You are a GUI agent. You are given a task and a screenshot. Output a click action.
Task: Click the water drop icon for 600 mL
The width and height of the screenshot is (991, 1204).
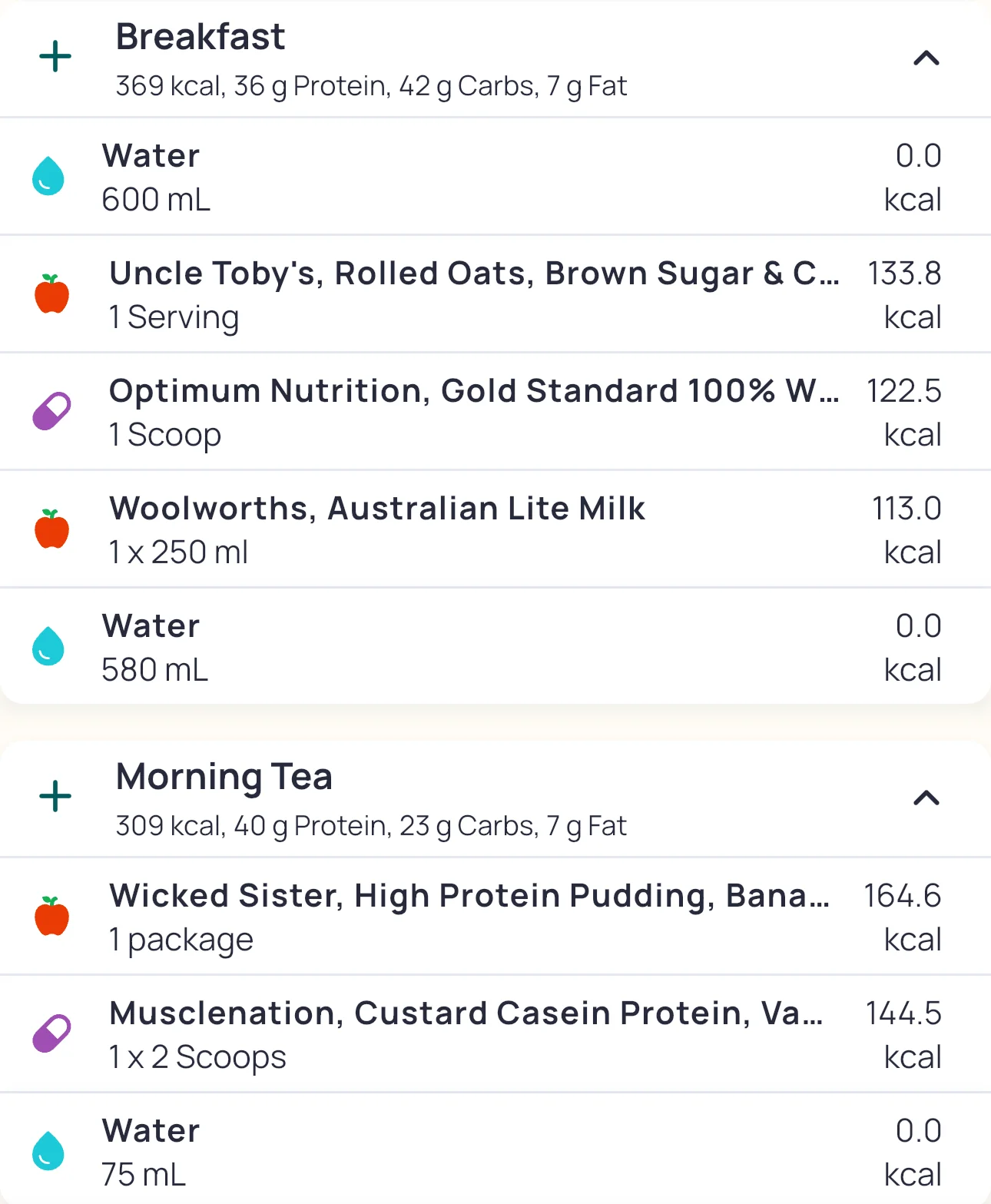pos(48,176)
